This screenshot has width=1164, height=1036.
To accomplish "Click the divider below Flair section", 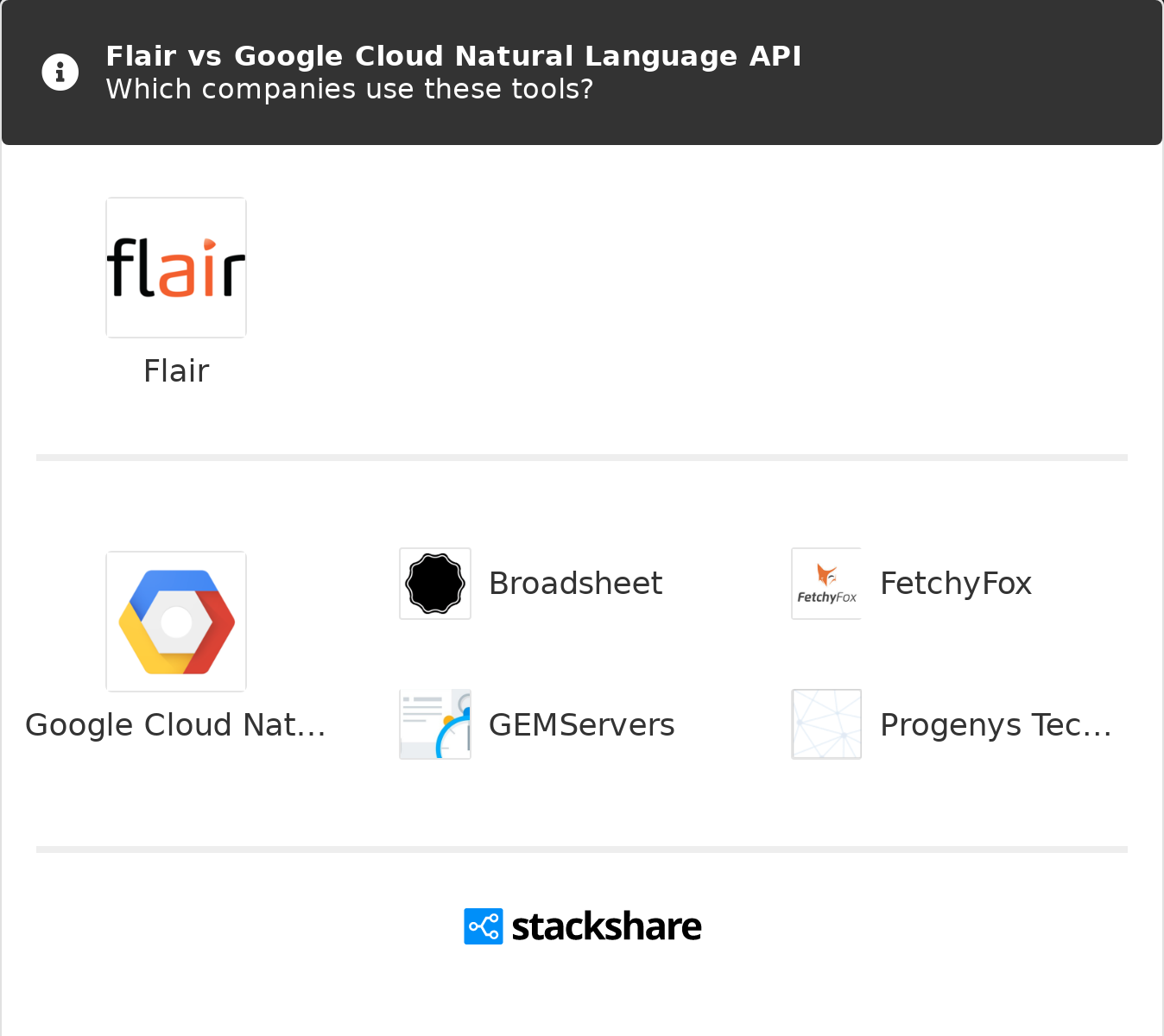I will click(582, 458).
